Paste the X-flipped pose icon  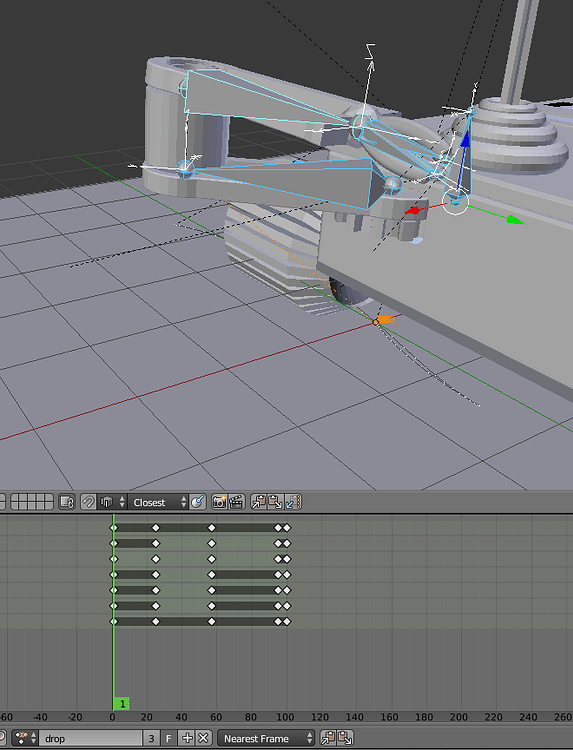[293, 502]
